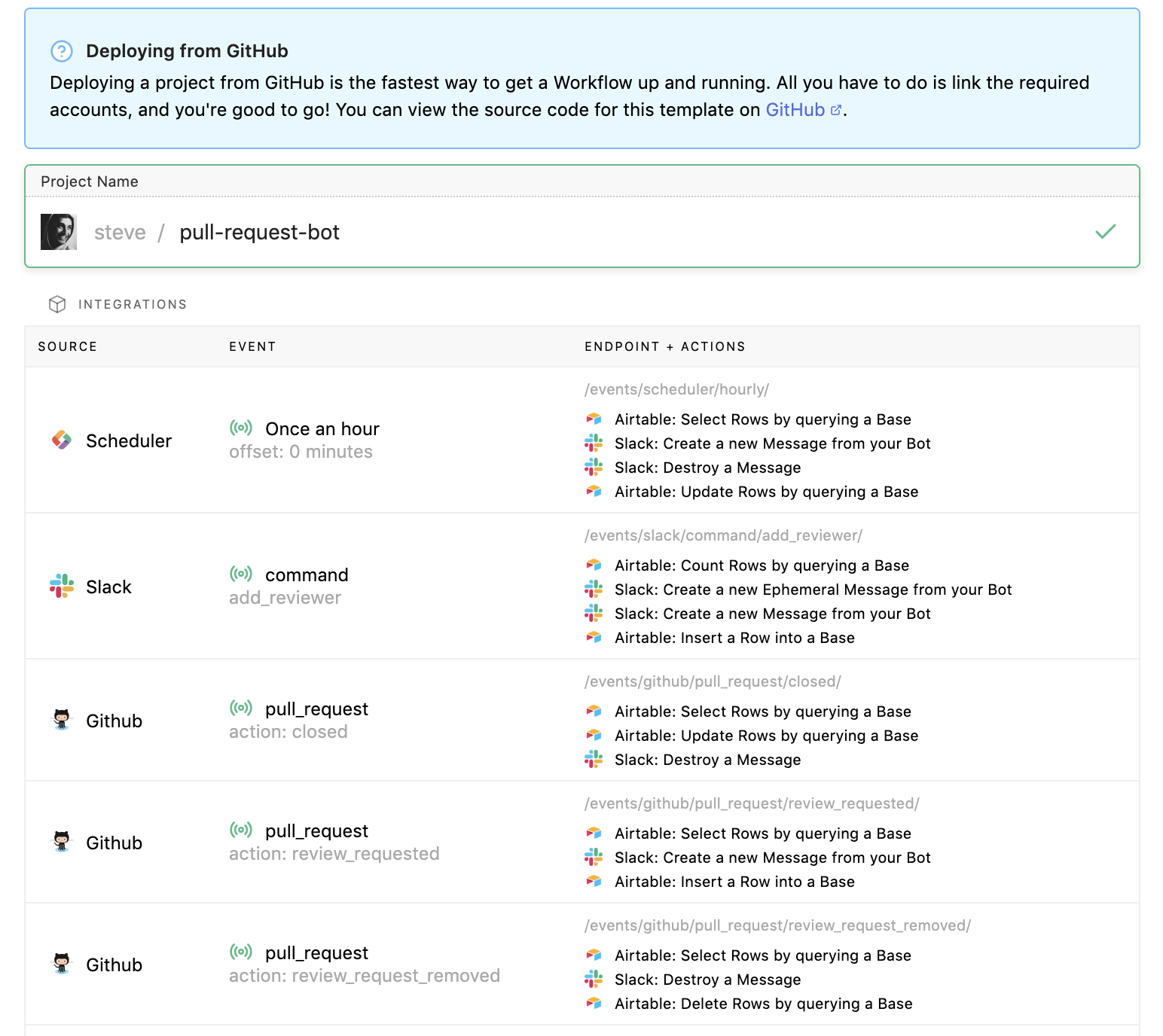Click the Github icon for closed action
The height and width of the screenshot is (1036, 1163).
(x=62, y=721)
